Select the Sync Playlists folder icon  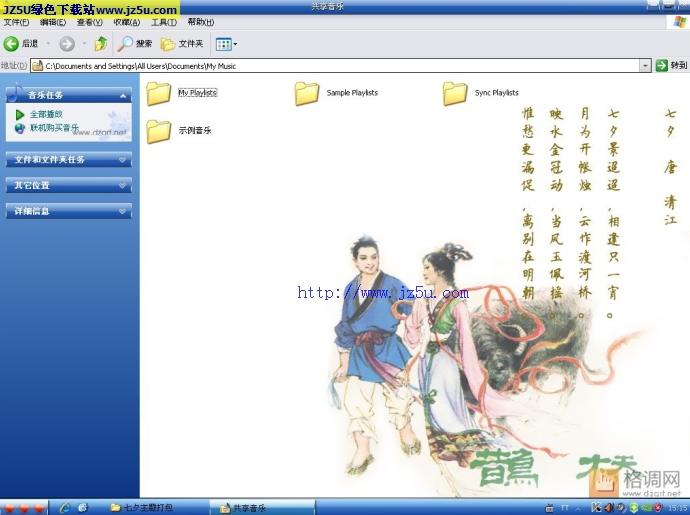(455, 94)
